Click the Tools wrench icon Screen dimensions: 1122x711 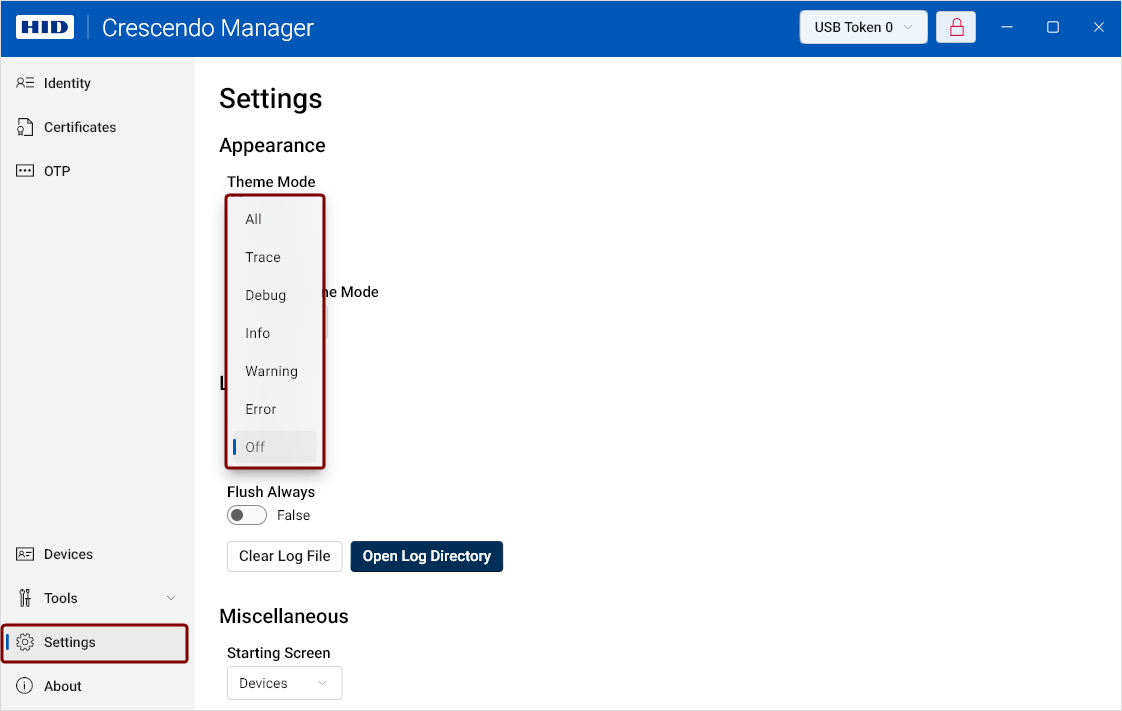pos(25,598)
